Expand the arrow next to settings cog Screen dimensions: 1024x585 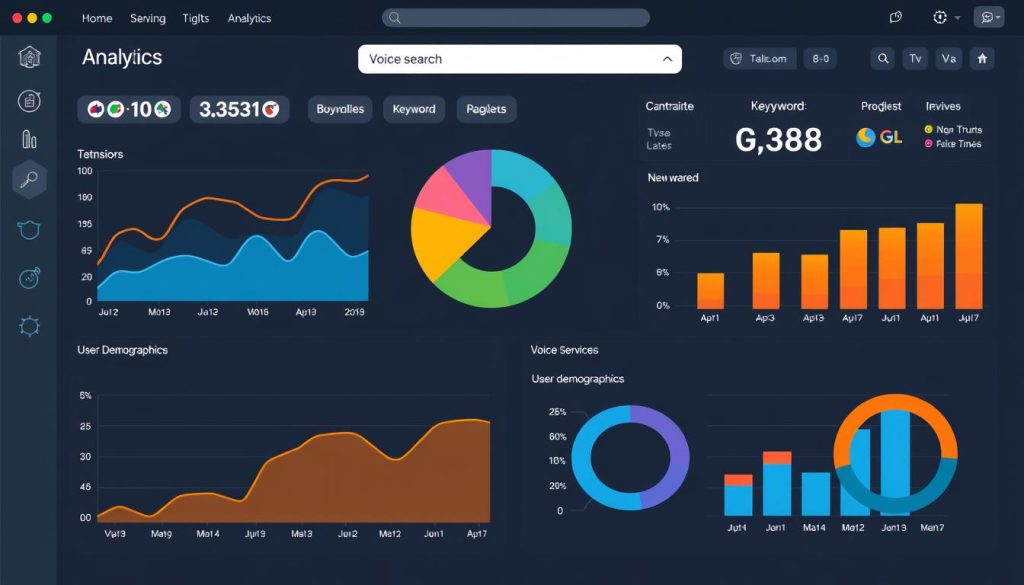tap(957, 18)
